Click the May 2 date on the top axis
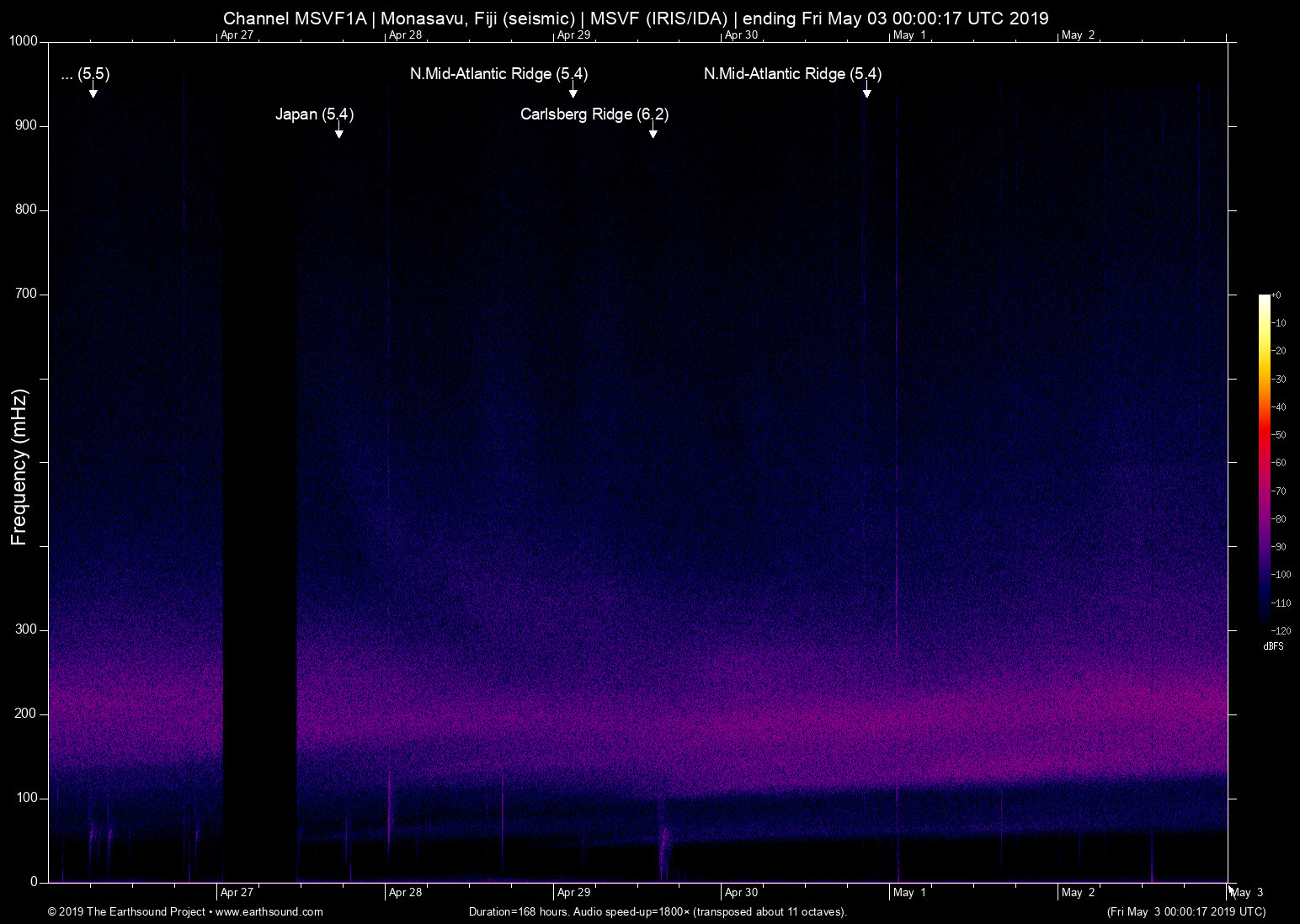The width and height of the screenshot is (1300, 924). point(1078,35)
